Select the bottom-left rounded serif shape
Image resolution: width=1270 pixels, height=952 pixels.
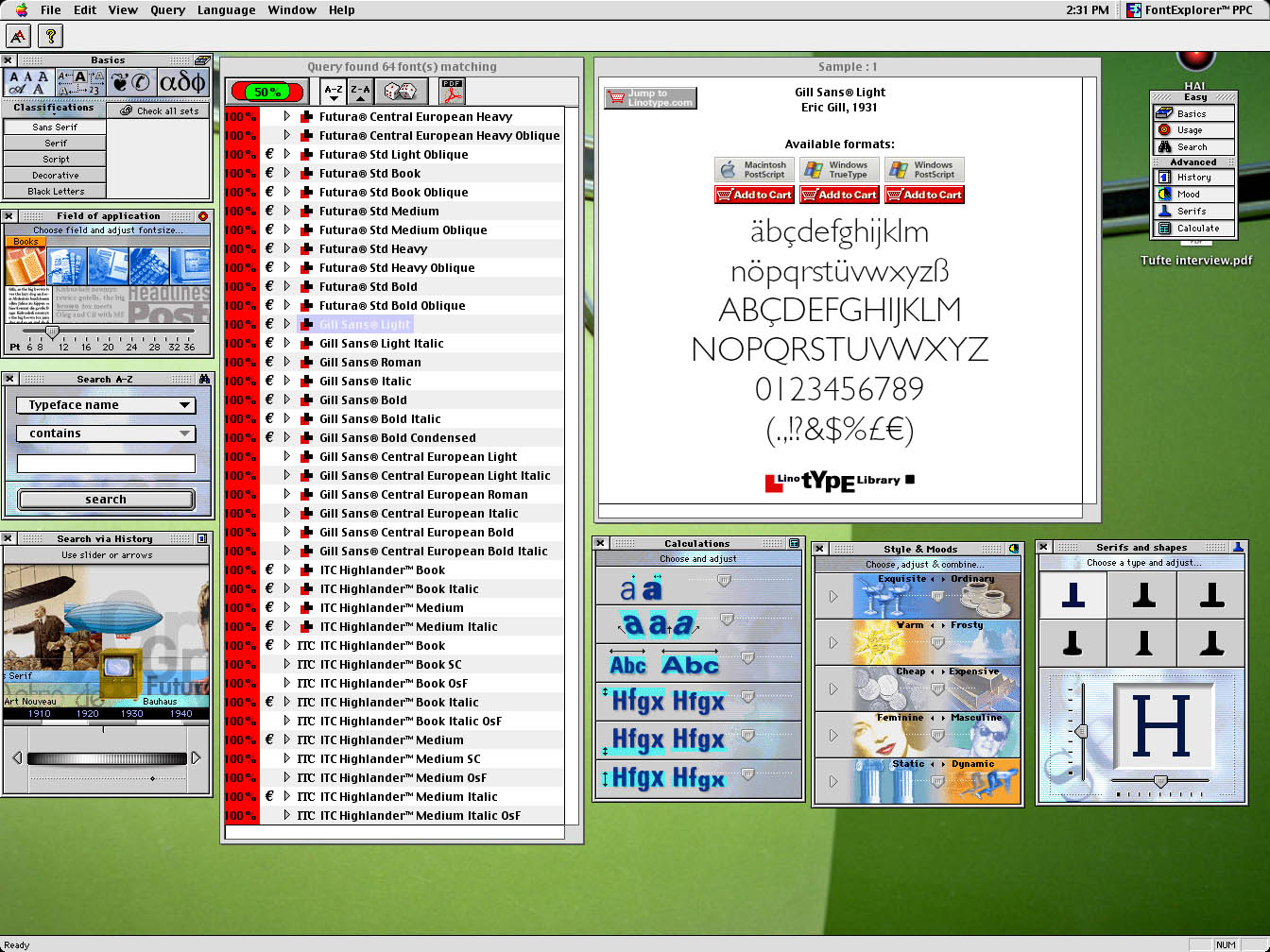[x=1073, y=644]
